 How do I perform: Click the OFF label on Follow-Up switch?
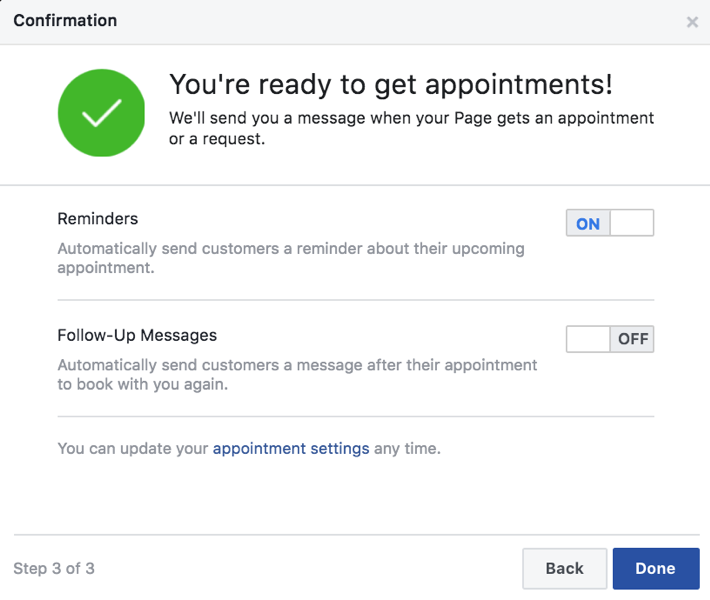[633, 339]
